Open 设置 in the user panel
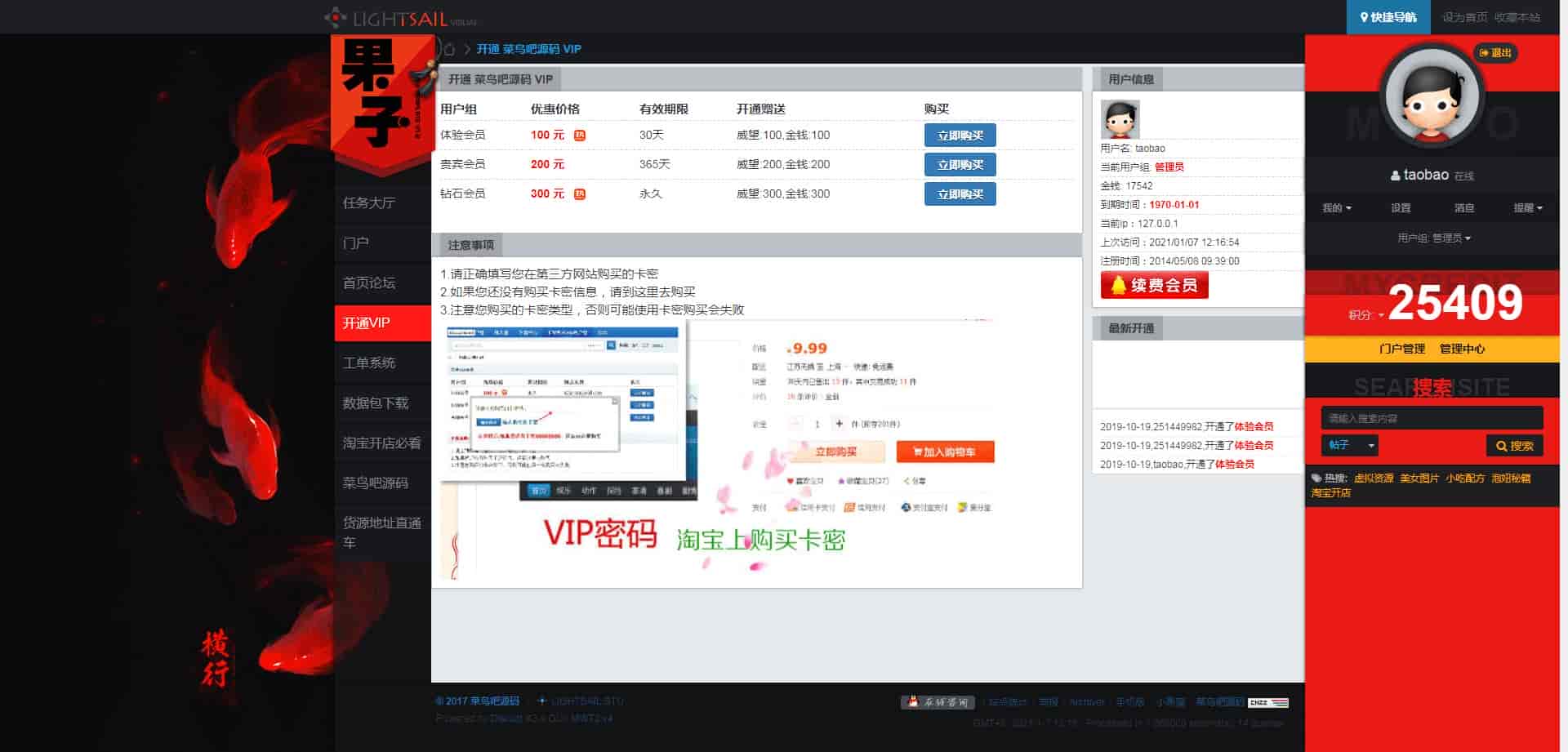This screenshot has height=752, width=1568. (x=1401, y=208)
